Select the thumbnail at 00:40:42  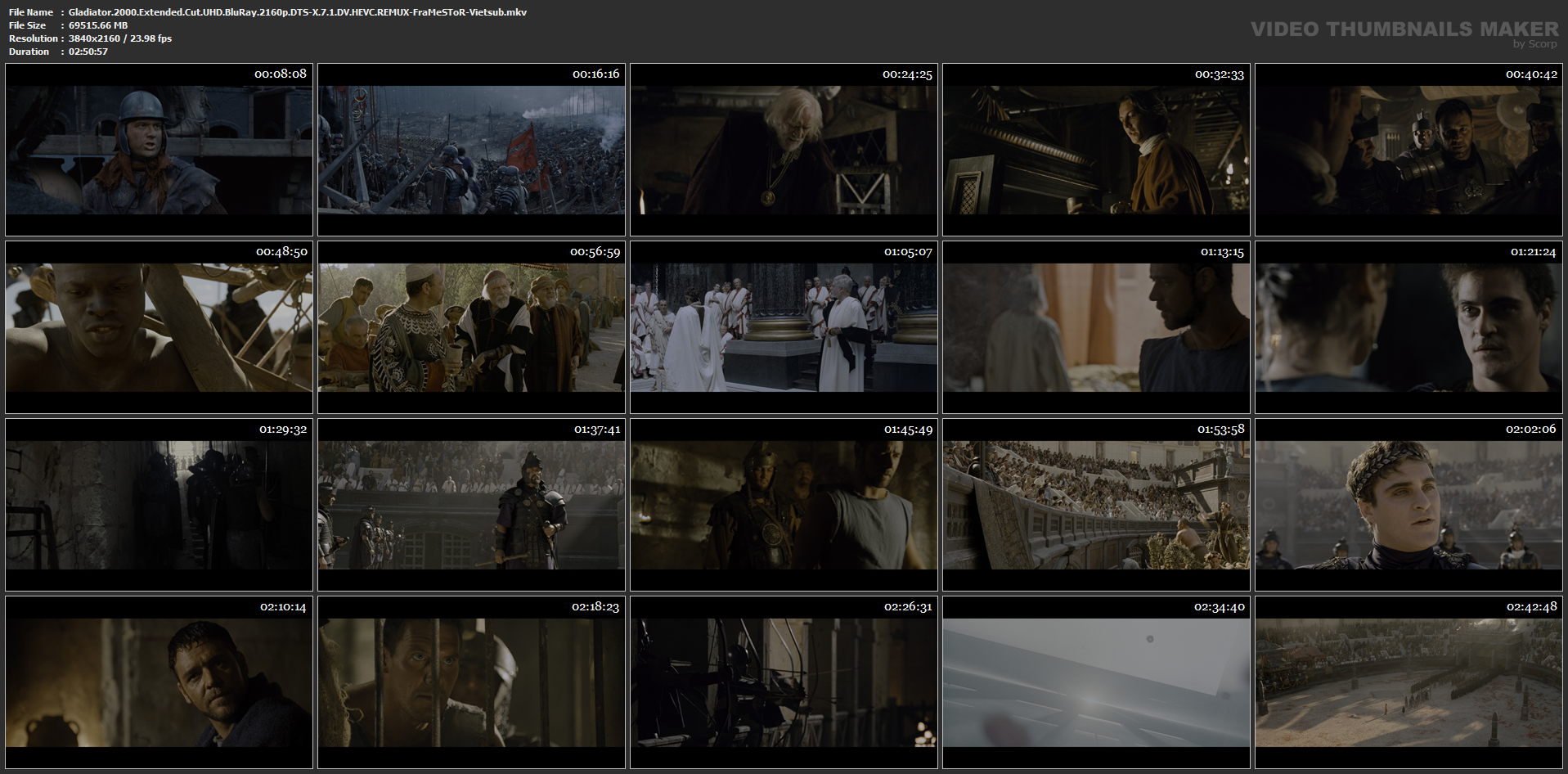tap(1409, 150)
